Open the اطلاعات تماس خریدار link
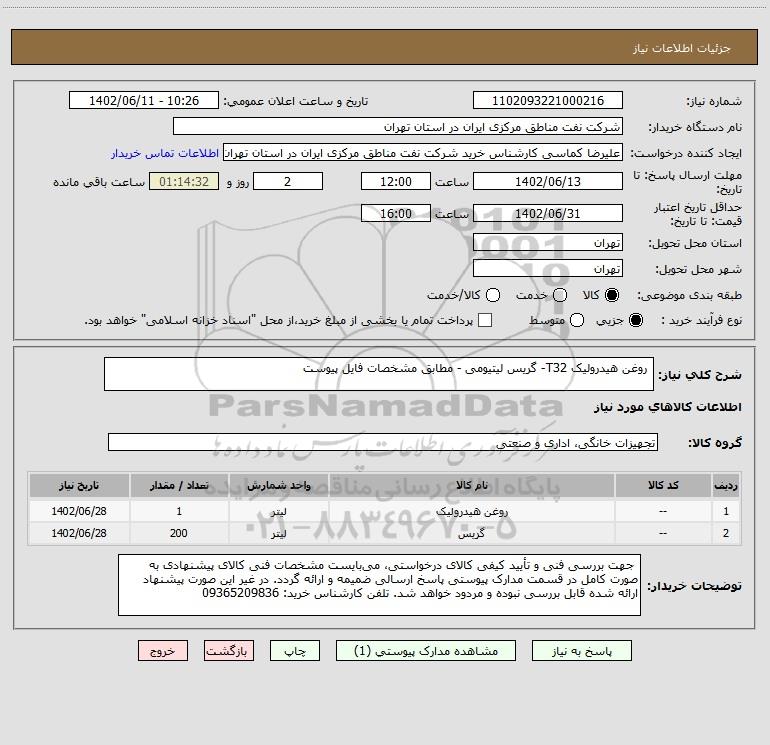 [x=165, y=153]
